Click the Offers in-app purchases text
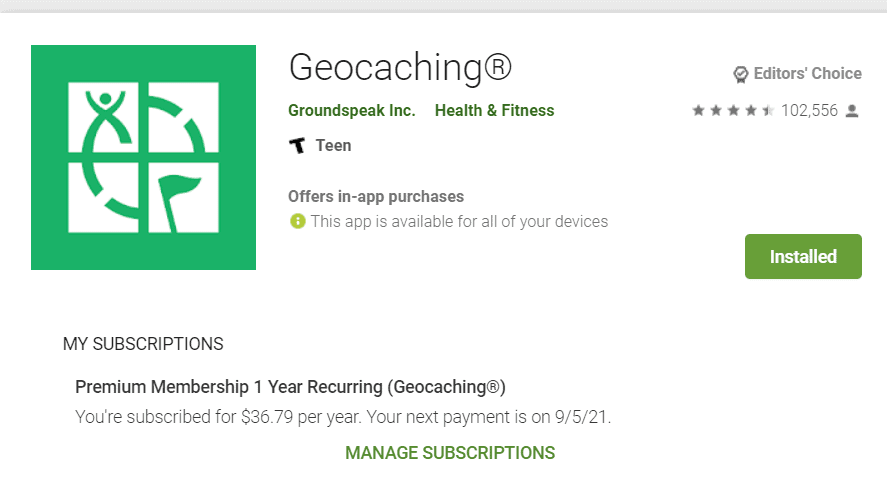 (x=376, y=197)
